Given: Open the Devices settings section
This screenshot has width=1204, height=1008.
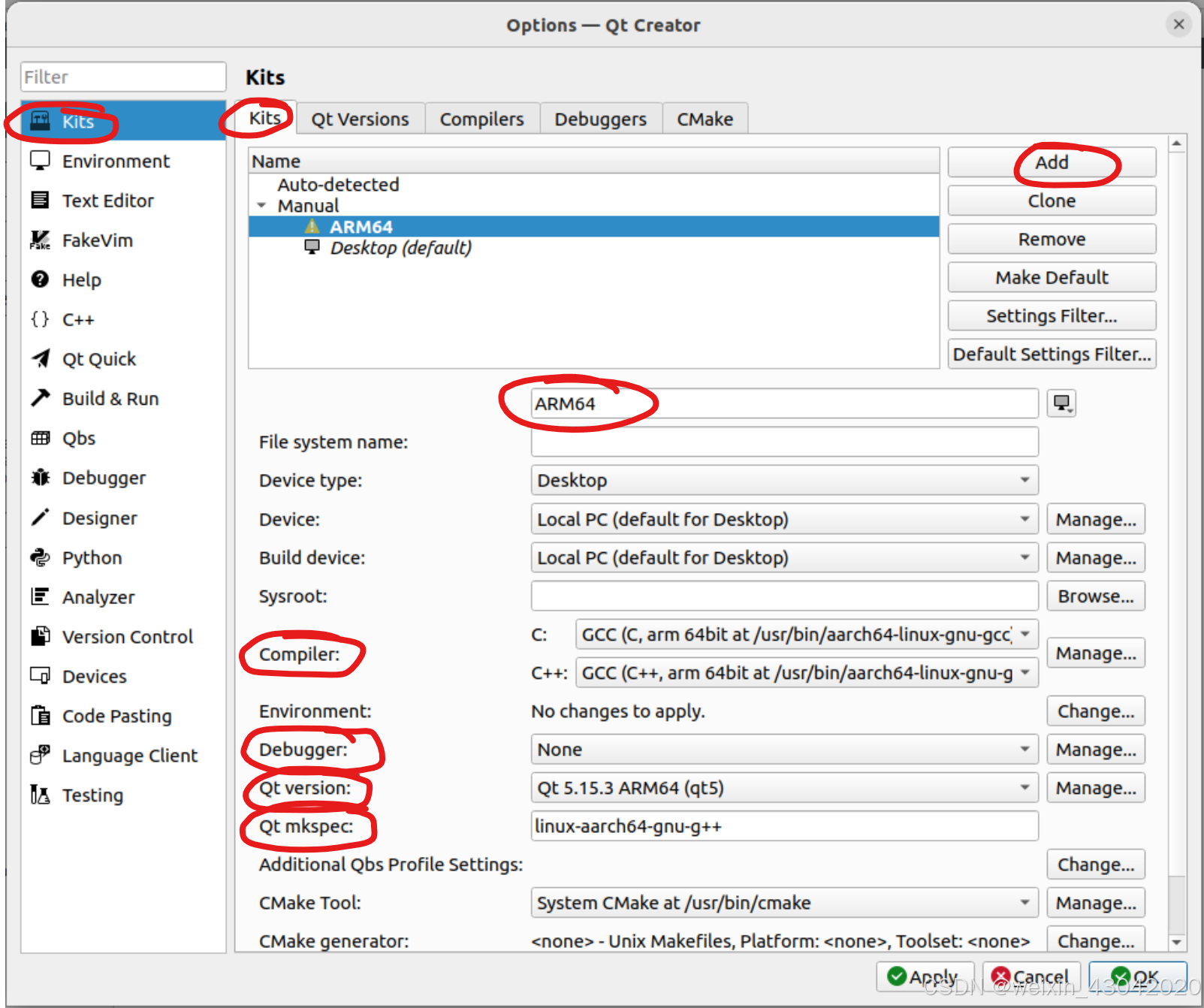Looking at the screenshot, I should (95, 676).
